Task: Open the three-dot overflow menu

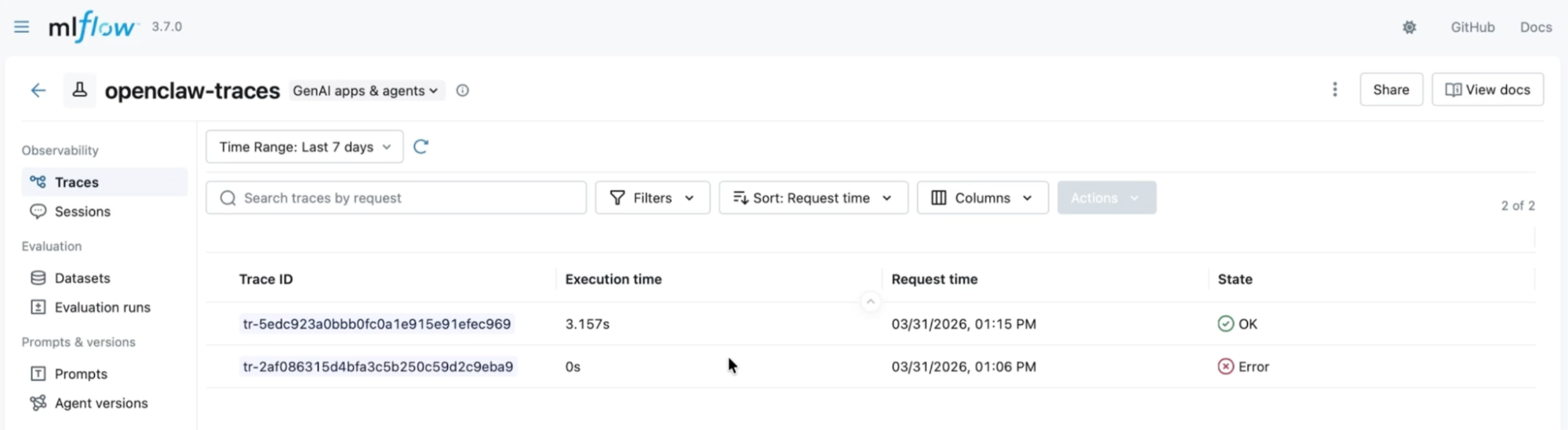Action: click(1334, 89)
